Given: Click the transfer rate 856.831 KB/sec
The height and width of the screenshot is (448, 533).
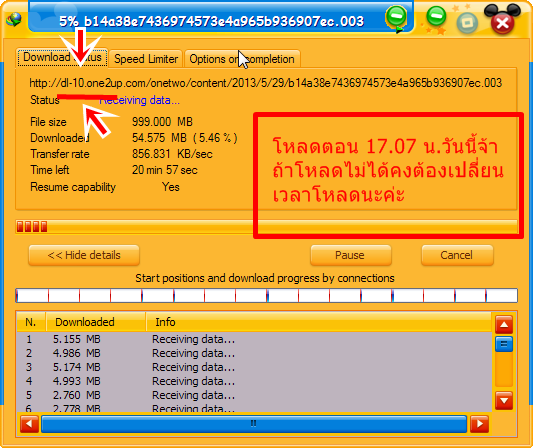Looking at the screenshot, I should (172, 154).
